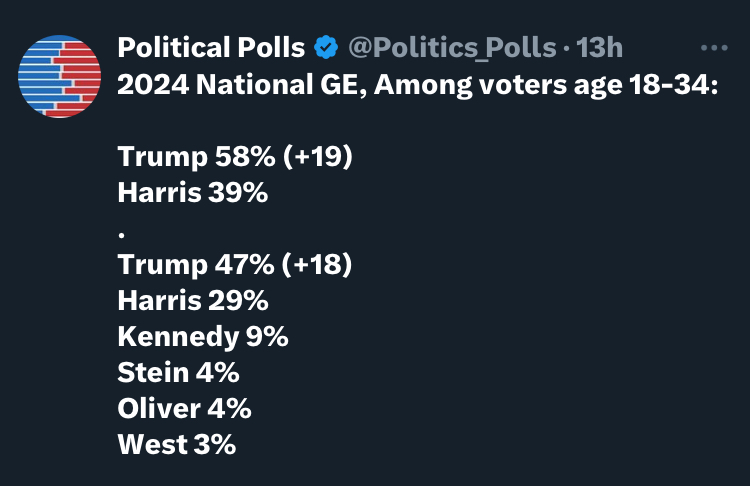Click the dot between handle and timestamp
Screen dimensions: 750x486
click(567, 48)
